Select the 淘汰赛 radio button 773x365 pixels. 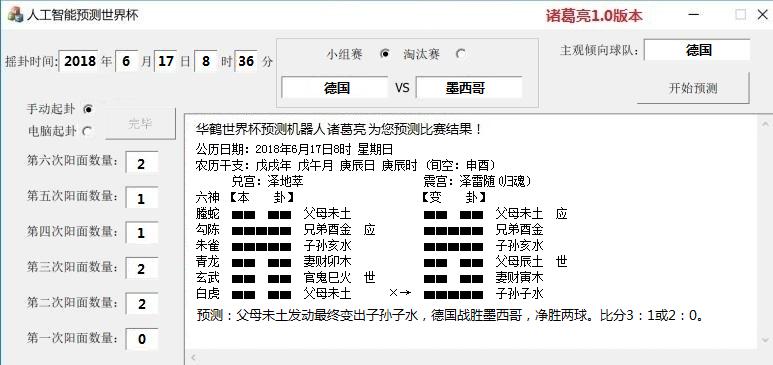(x=460, y=54)
